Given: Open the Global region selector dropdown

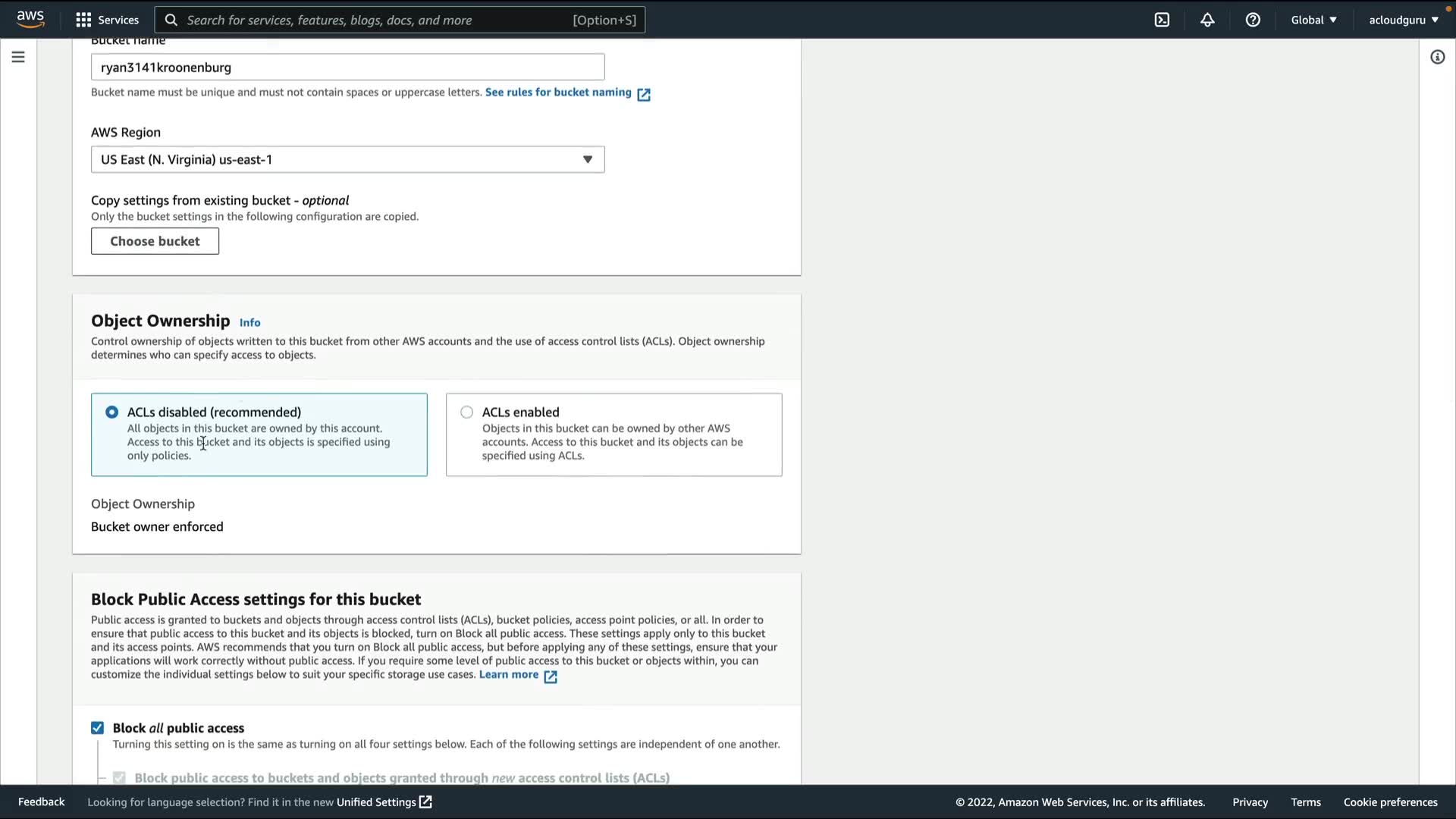Looking at the screenshot, I should point(1313,20).
